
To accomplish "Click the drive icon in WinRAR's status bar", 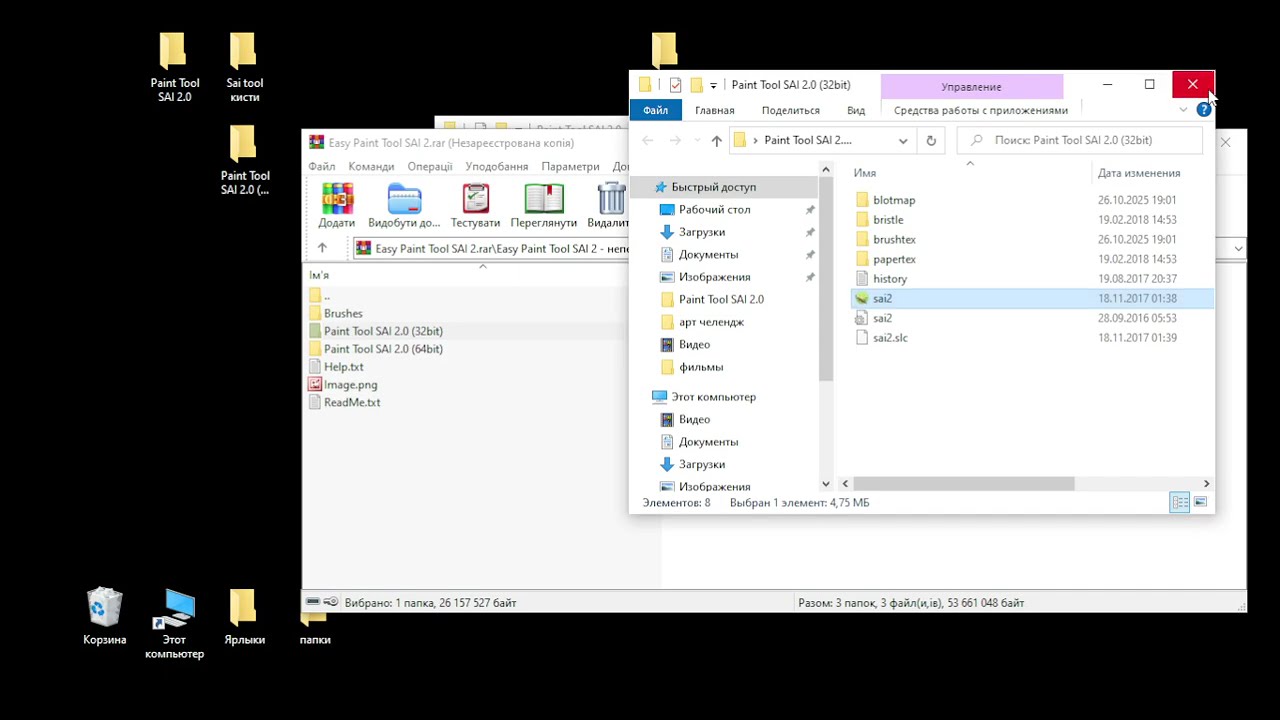I will coord(314,602).
